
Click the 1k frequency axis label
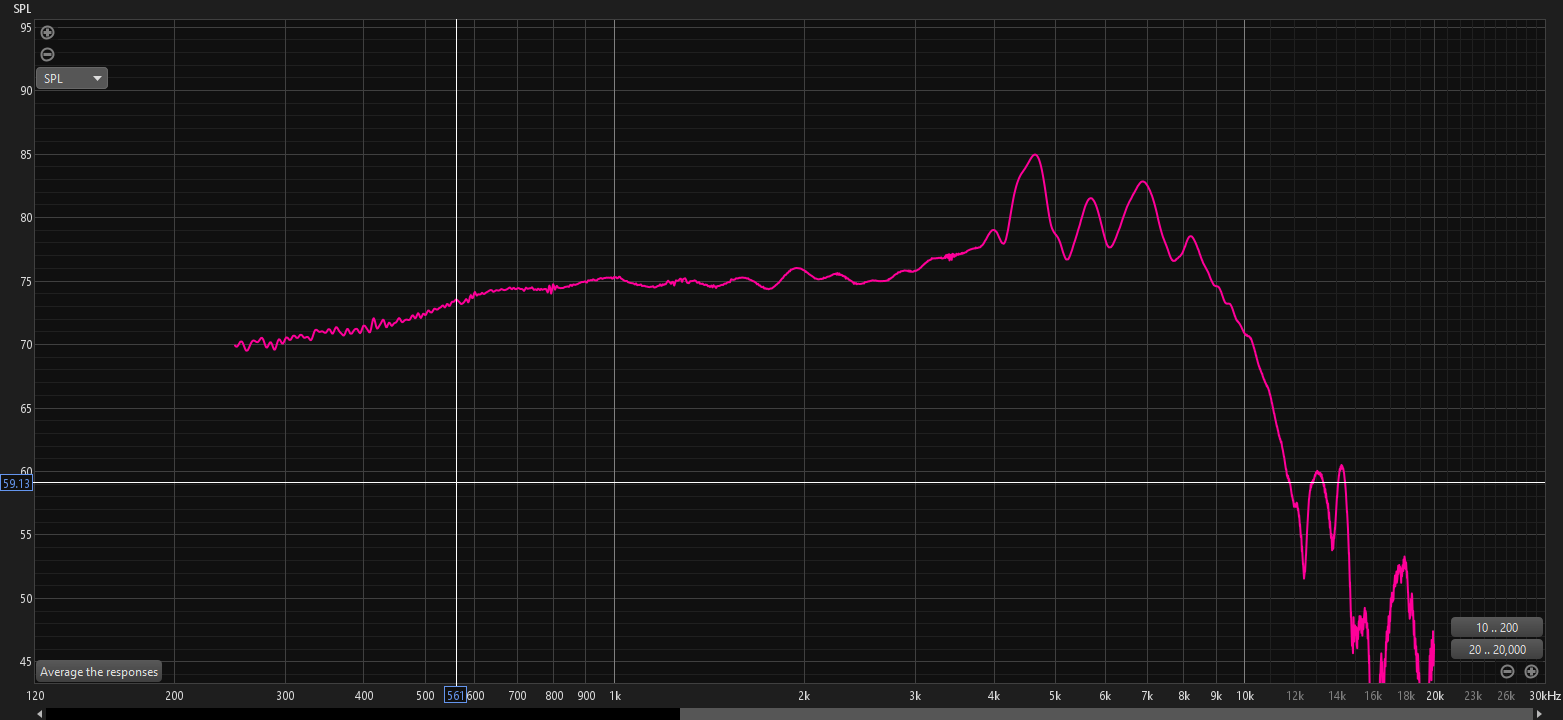pos(614,695)
